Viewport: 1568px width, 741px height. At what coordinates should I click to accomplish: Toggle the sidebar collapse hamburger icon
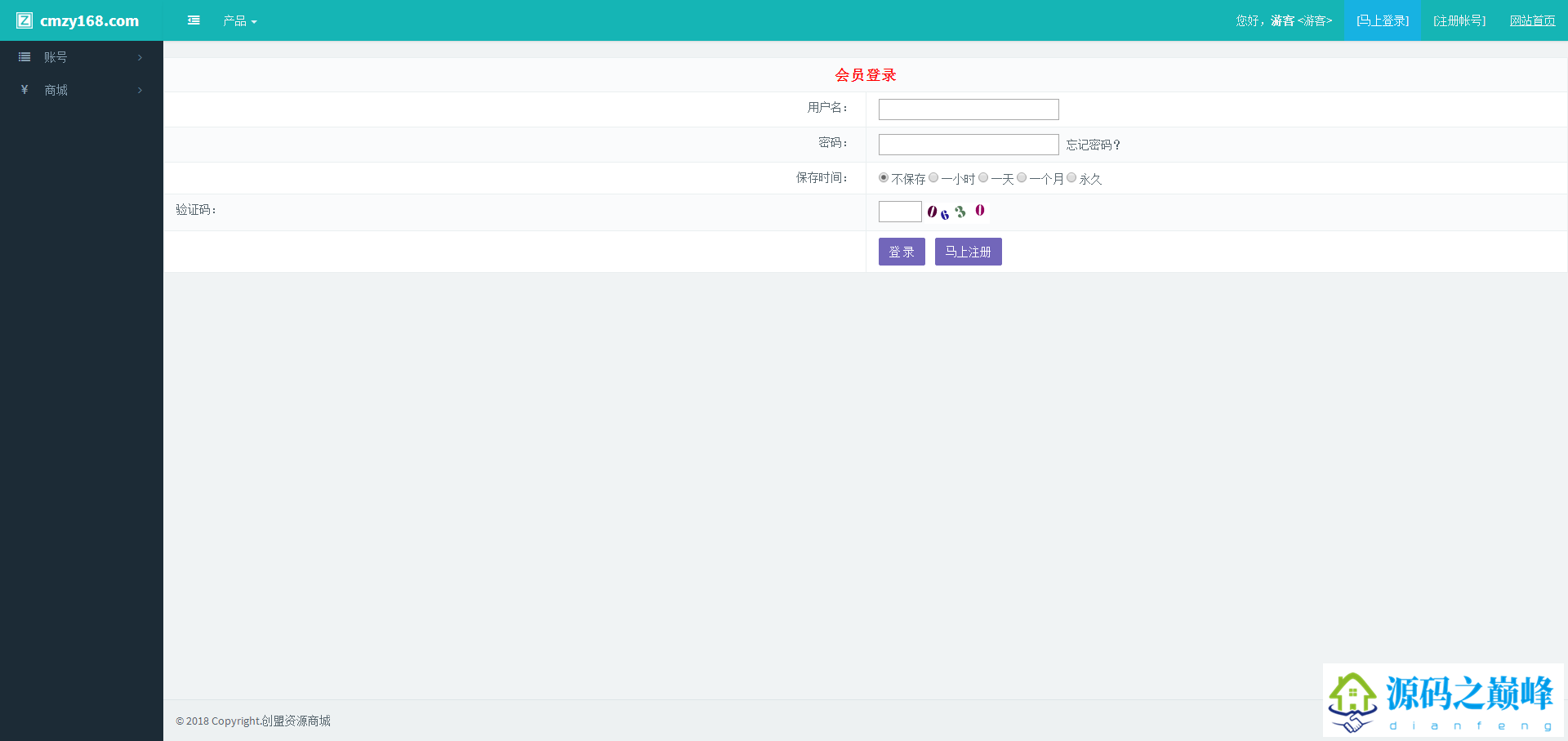pyautogui.click(x=194, y=20)
